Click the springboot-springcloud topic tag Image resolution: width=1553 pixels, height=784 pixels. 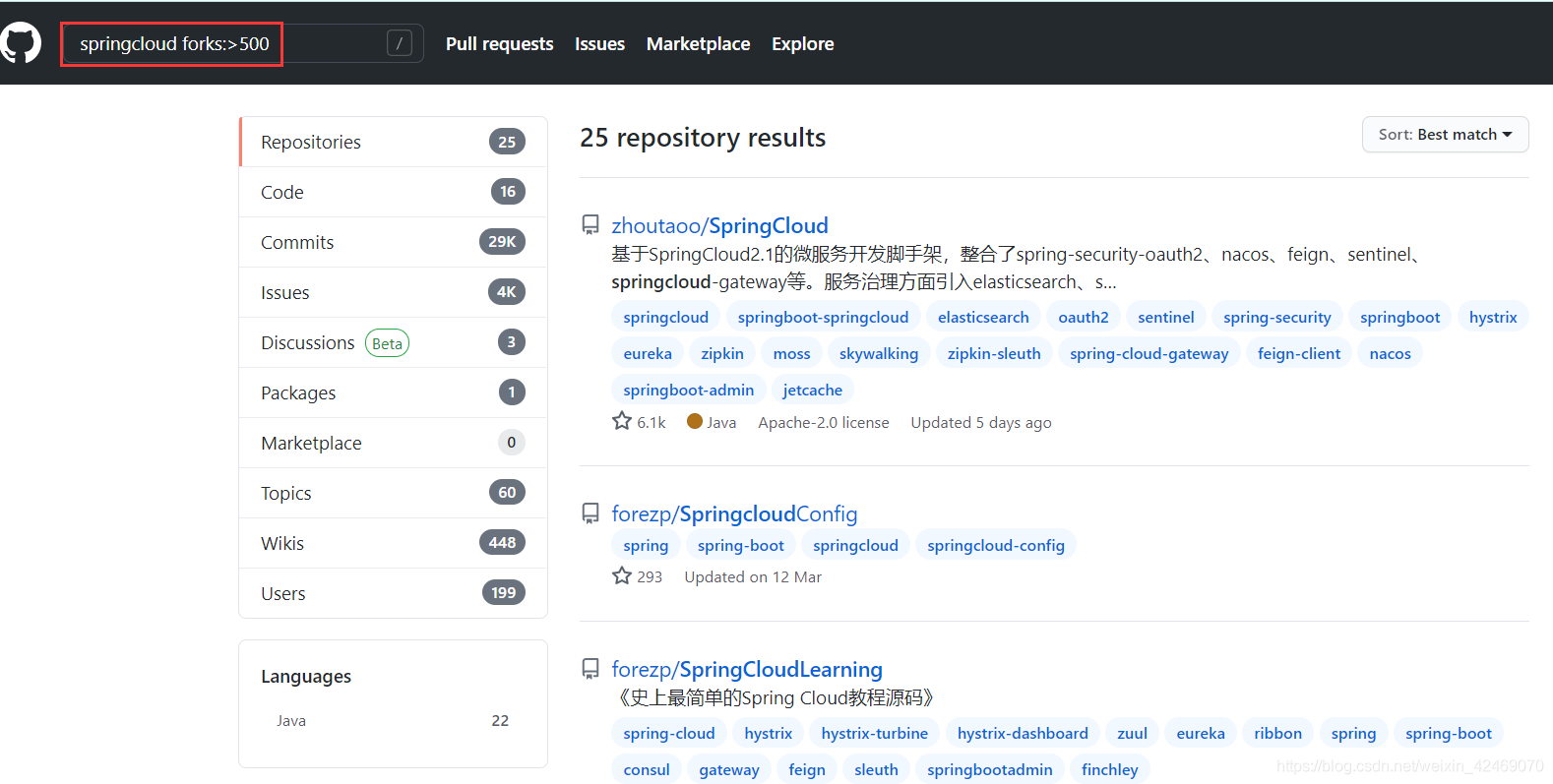pos(823,317)
